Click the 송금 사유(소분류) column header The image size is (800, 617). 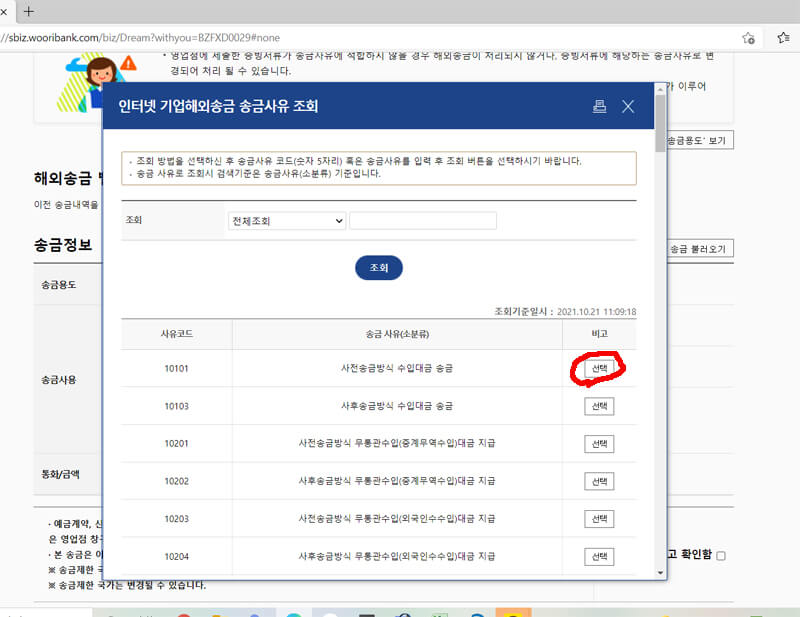click(x=397, y=334)
